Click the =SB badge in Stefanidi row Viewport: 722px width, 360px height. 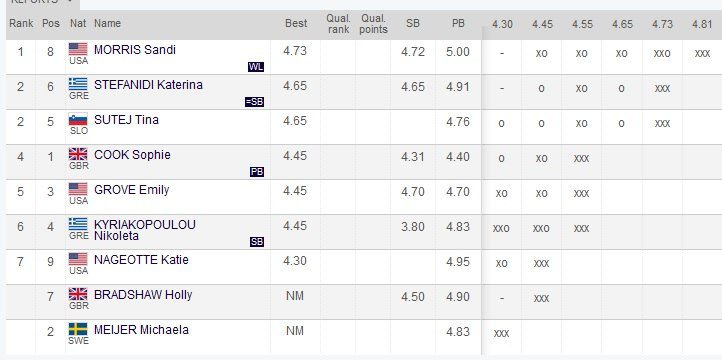(x=255, y=102)
